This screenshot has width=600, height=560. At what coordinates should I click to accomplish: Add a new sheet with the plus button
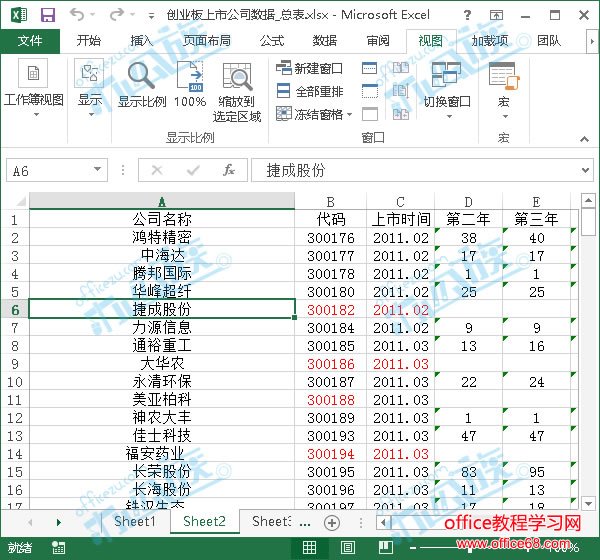tap(332, 522)
